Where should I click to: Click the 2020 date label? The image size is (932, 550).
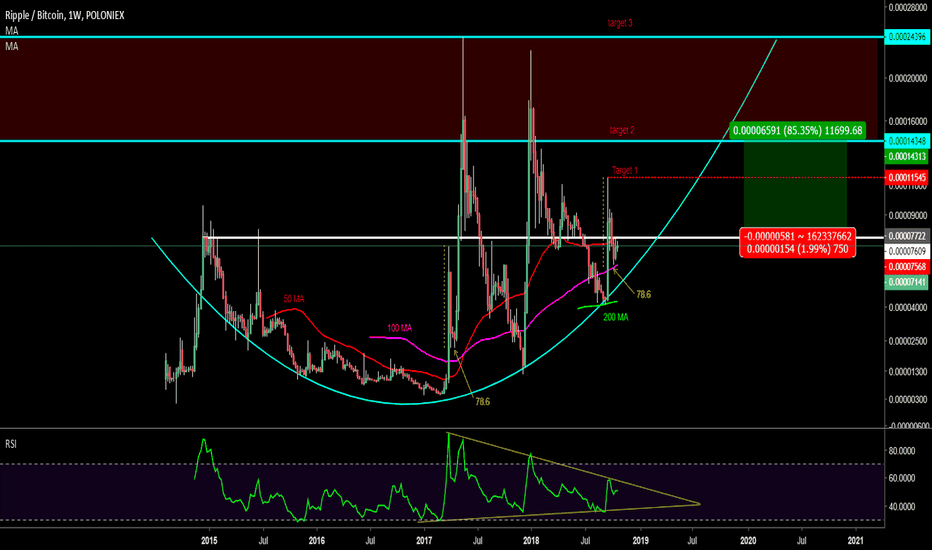(748, 540)
